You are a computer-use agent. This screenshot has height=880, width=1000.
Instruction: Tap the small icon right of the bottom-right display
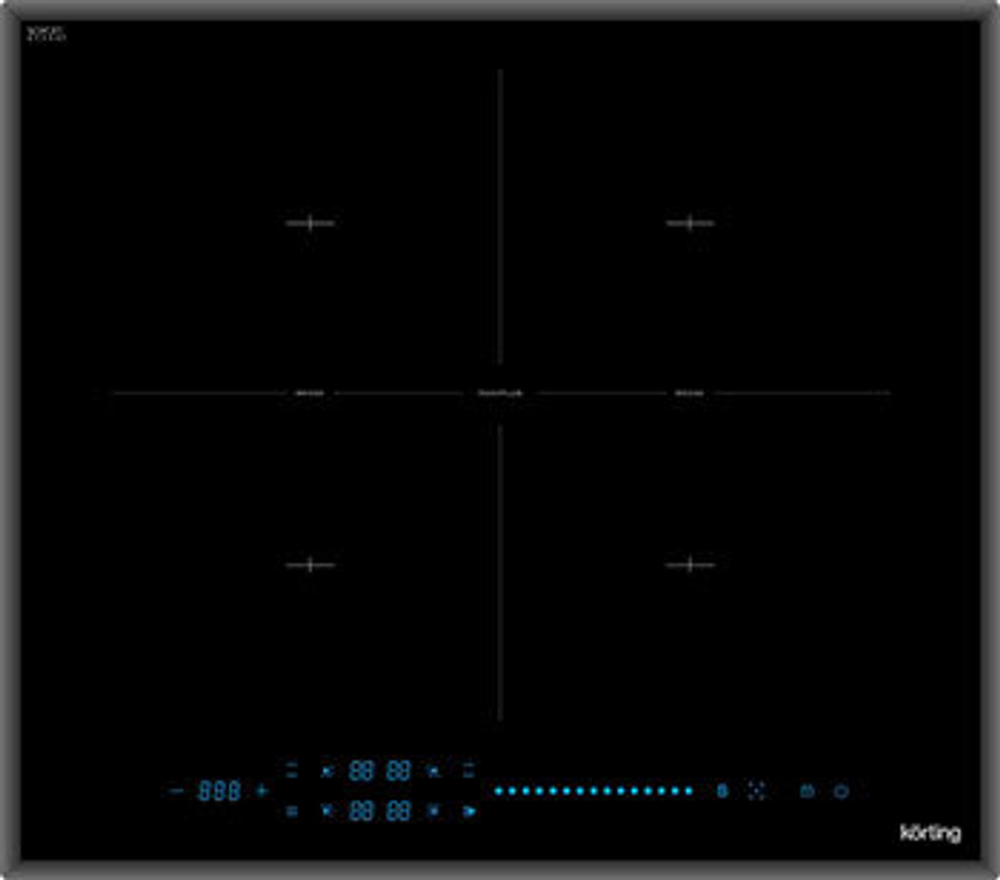(434, 810)
